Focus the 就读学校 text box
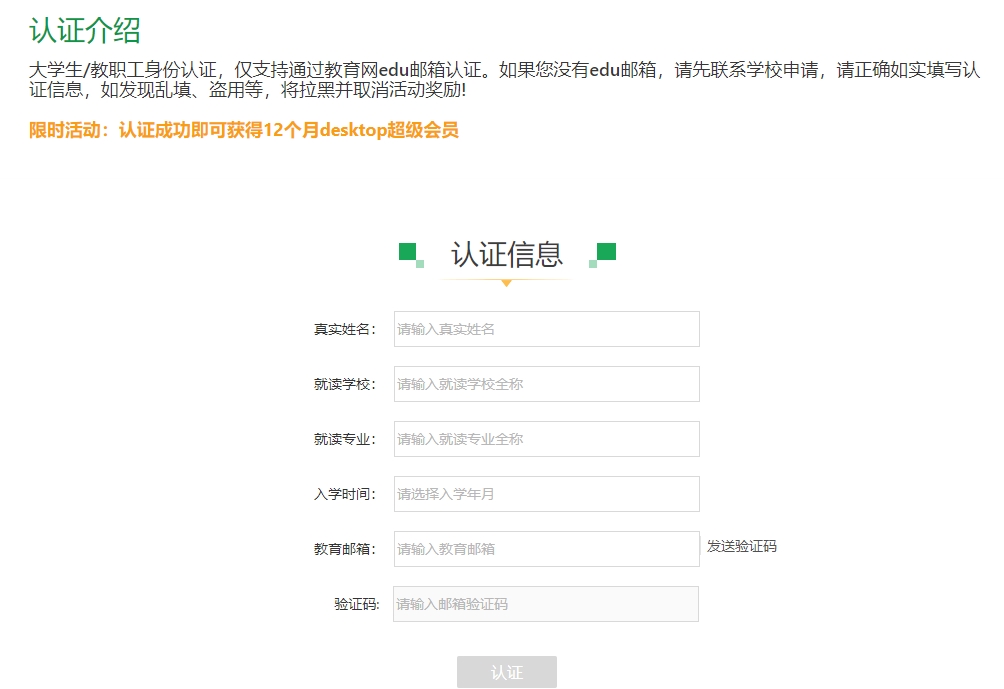Screen dimensions: 1004x689 click(546, 384)
